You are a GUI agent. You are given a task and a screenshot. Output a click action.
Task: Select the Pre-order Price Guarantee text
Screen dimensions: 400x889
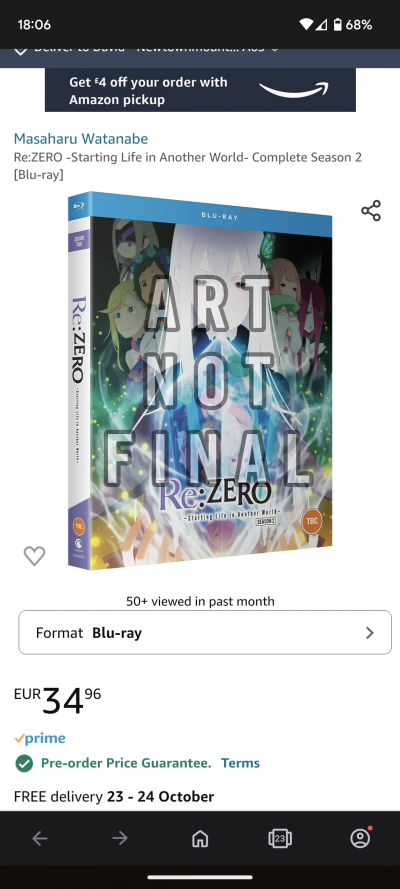(x=126, y=763)
